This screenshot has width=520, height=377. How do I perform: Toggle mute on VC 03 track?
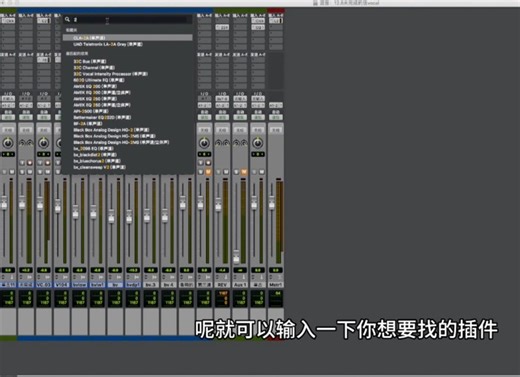(x=48, y=172)
